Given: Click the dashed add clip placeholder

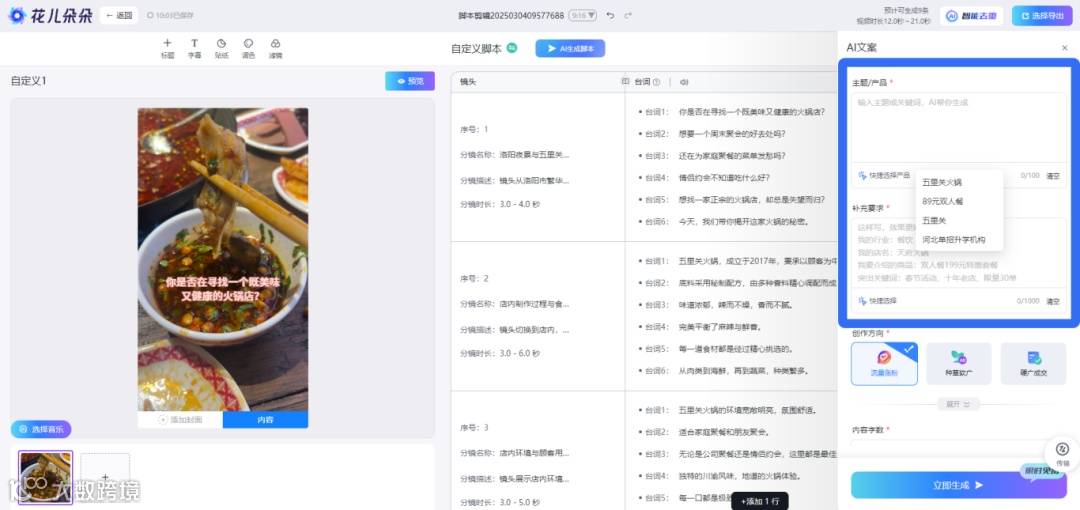Looking at the screenshot, I should (105, 478).
